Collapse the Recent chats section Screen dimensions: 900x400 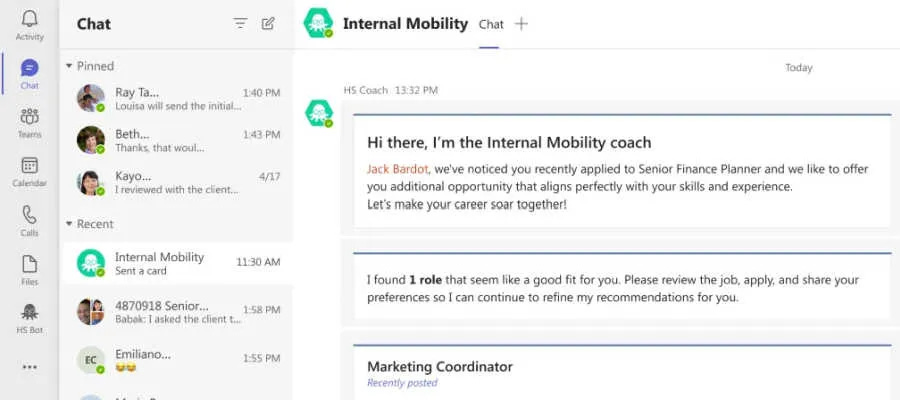pyautogui.click(x=69, y=224)
